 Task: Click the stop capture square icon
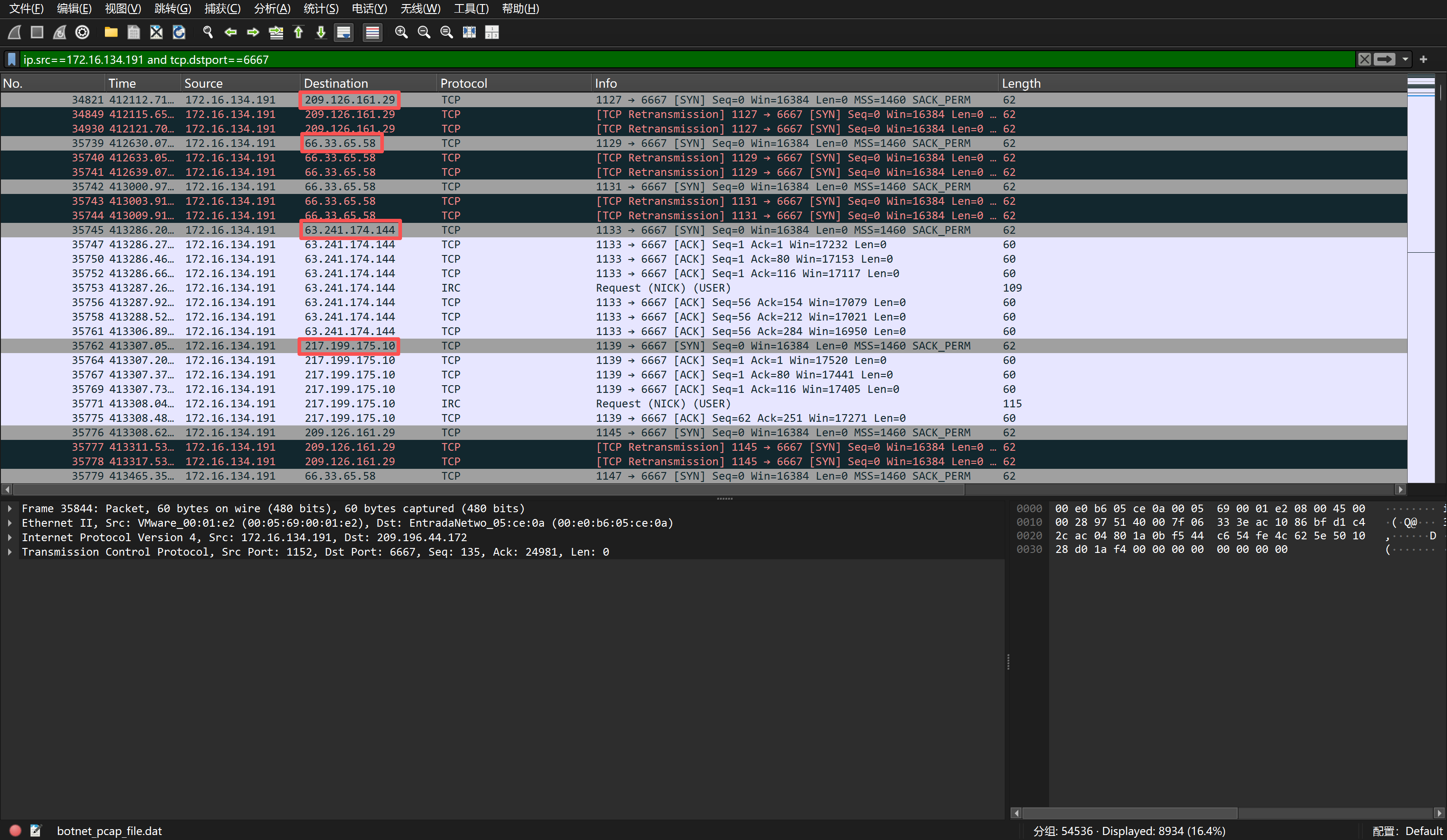coord(38,32)
